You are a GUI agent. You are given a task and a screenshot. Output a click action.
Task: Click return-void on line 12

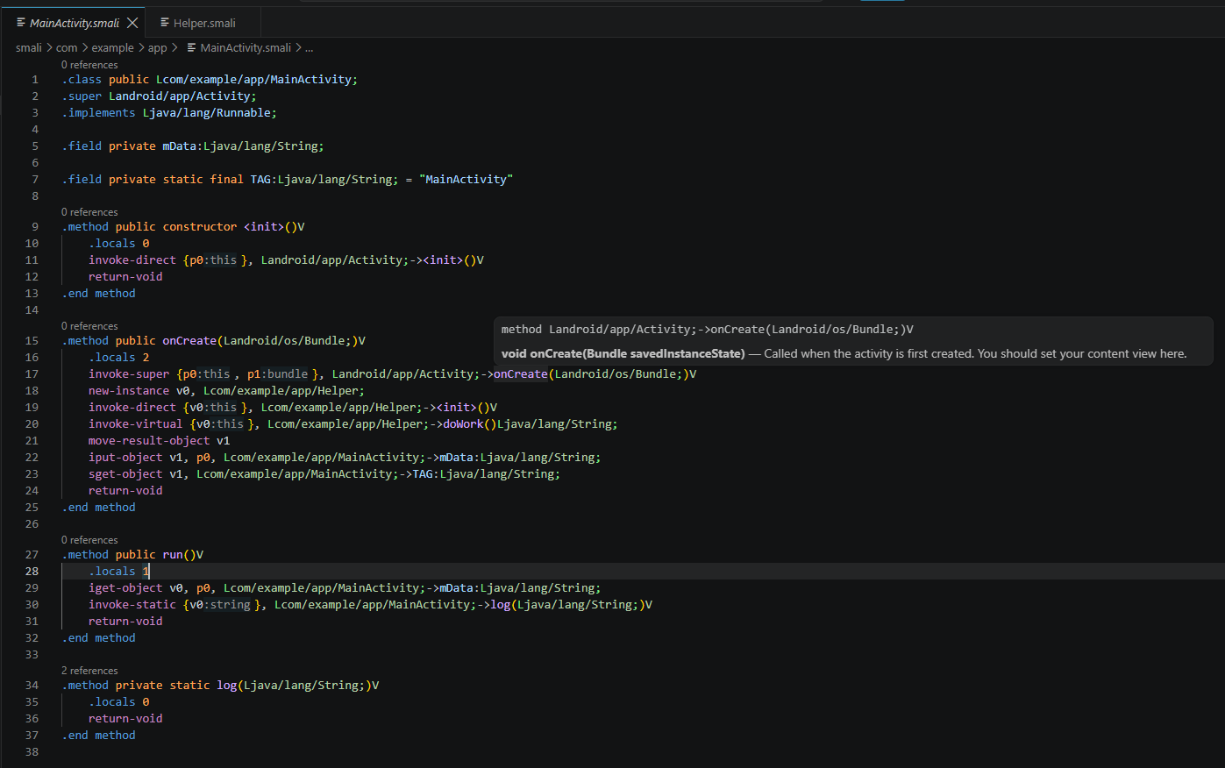click(x=125, y=276)
